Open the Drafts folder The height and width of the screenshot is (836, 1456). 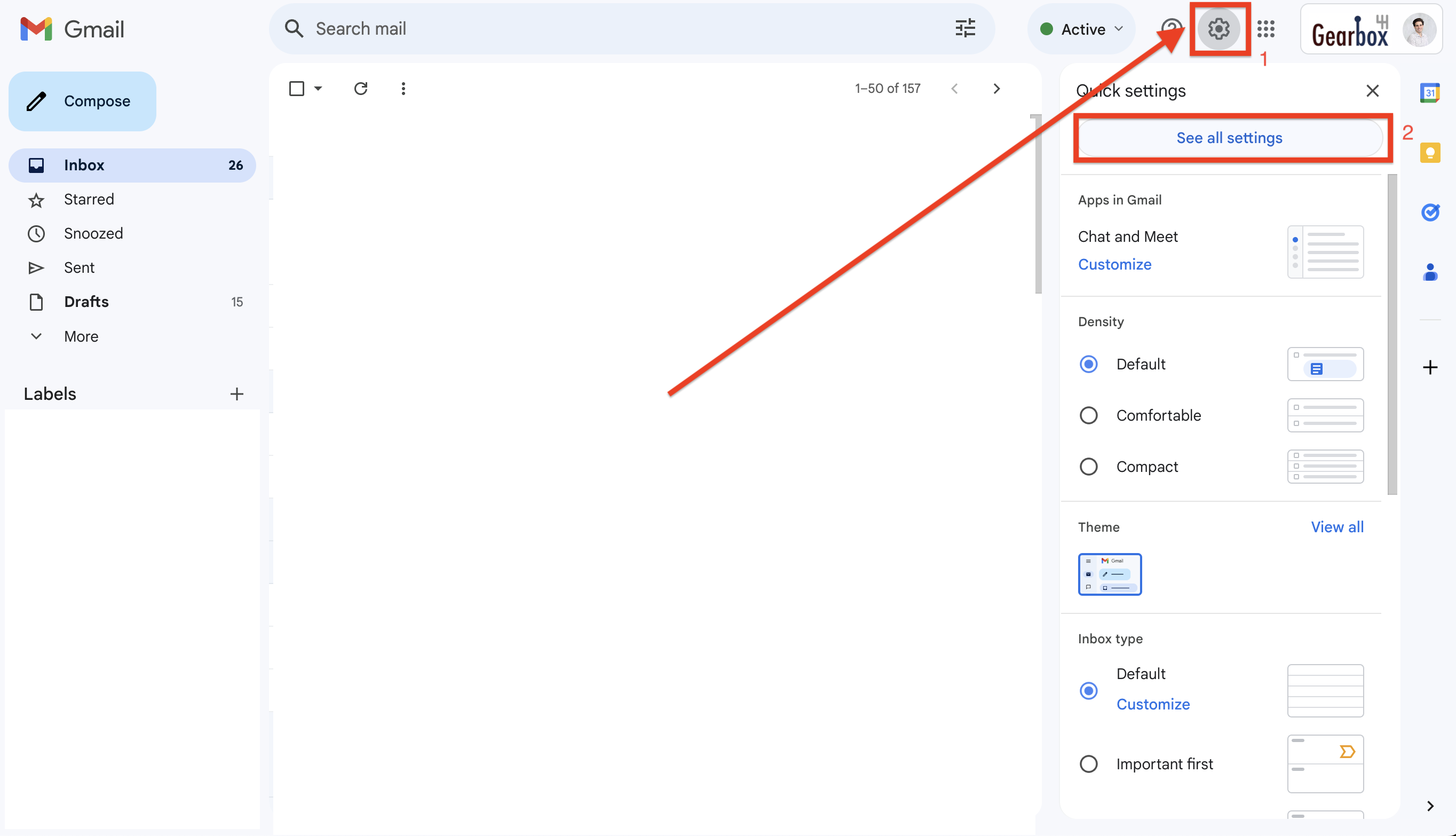(x=86, y=302)
